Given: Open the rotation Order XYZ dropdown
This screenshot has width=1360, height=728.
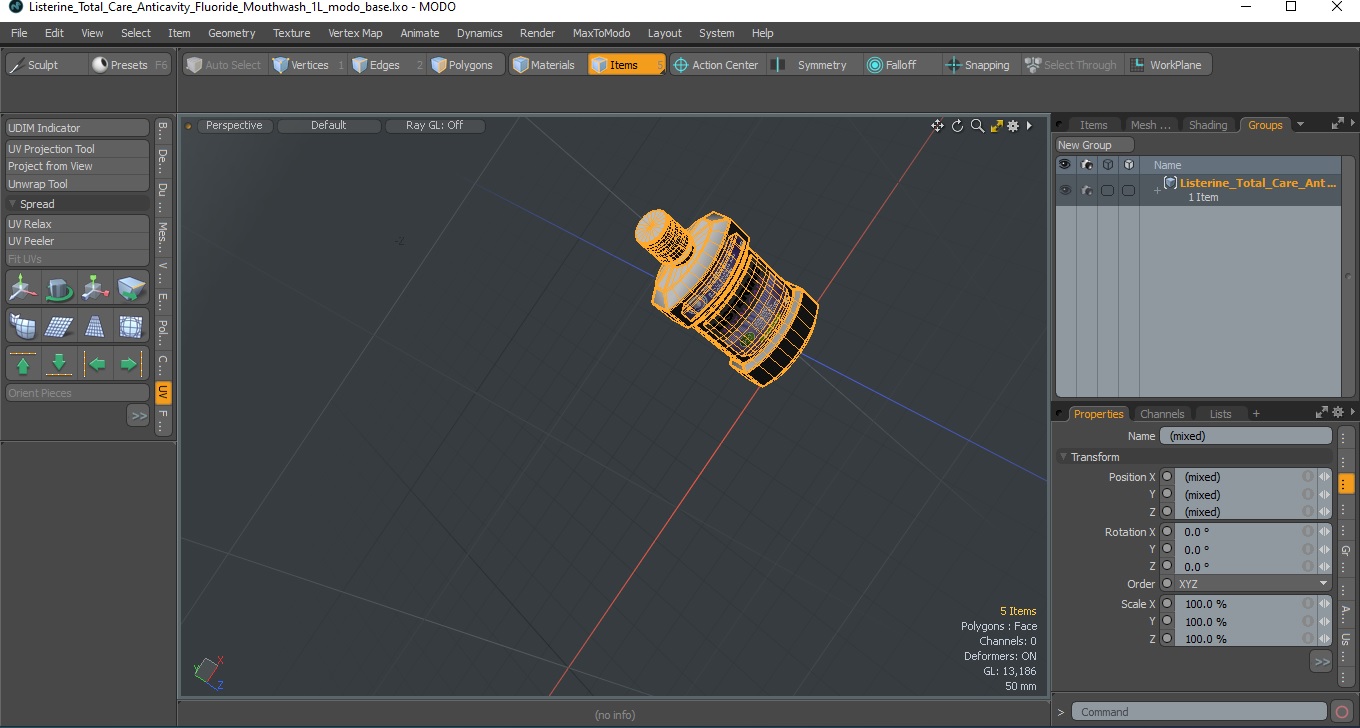Looking at the screenshot, I should [1254, 584].
